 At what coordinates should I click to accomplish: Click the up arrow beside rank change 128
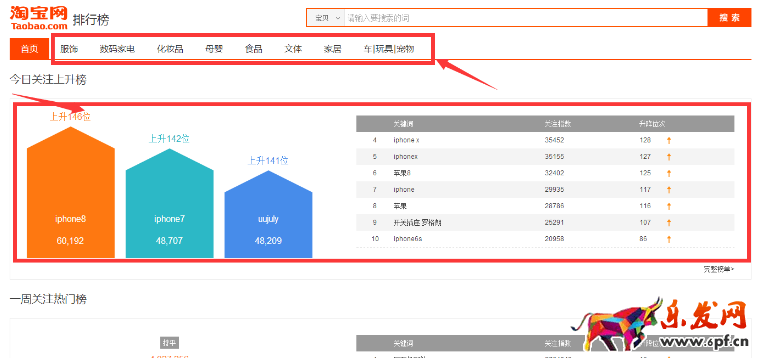[x=669, y=140]
